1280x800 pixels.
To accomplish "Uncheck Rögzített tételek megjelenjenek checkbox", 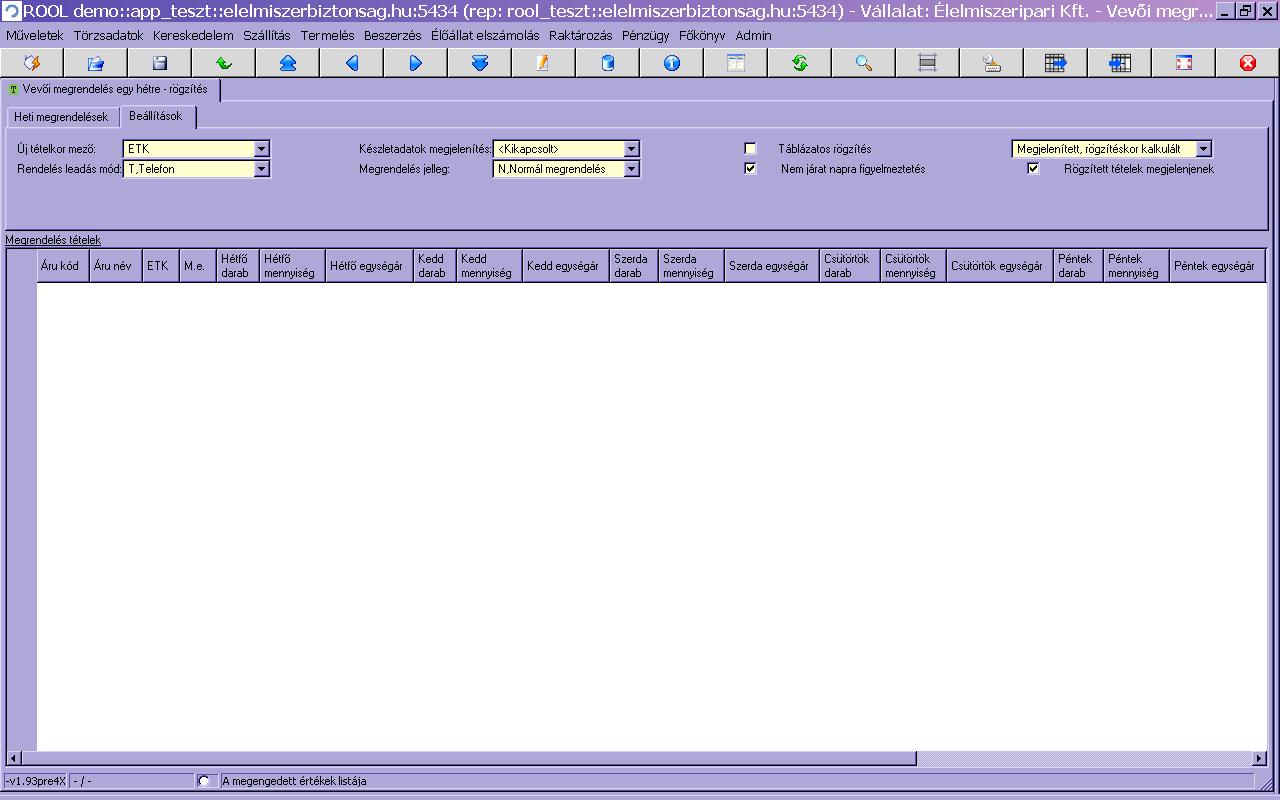I will point(1033,169).
